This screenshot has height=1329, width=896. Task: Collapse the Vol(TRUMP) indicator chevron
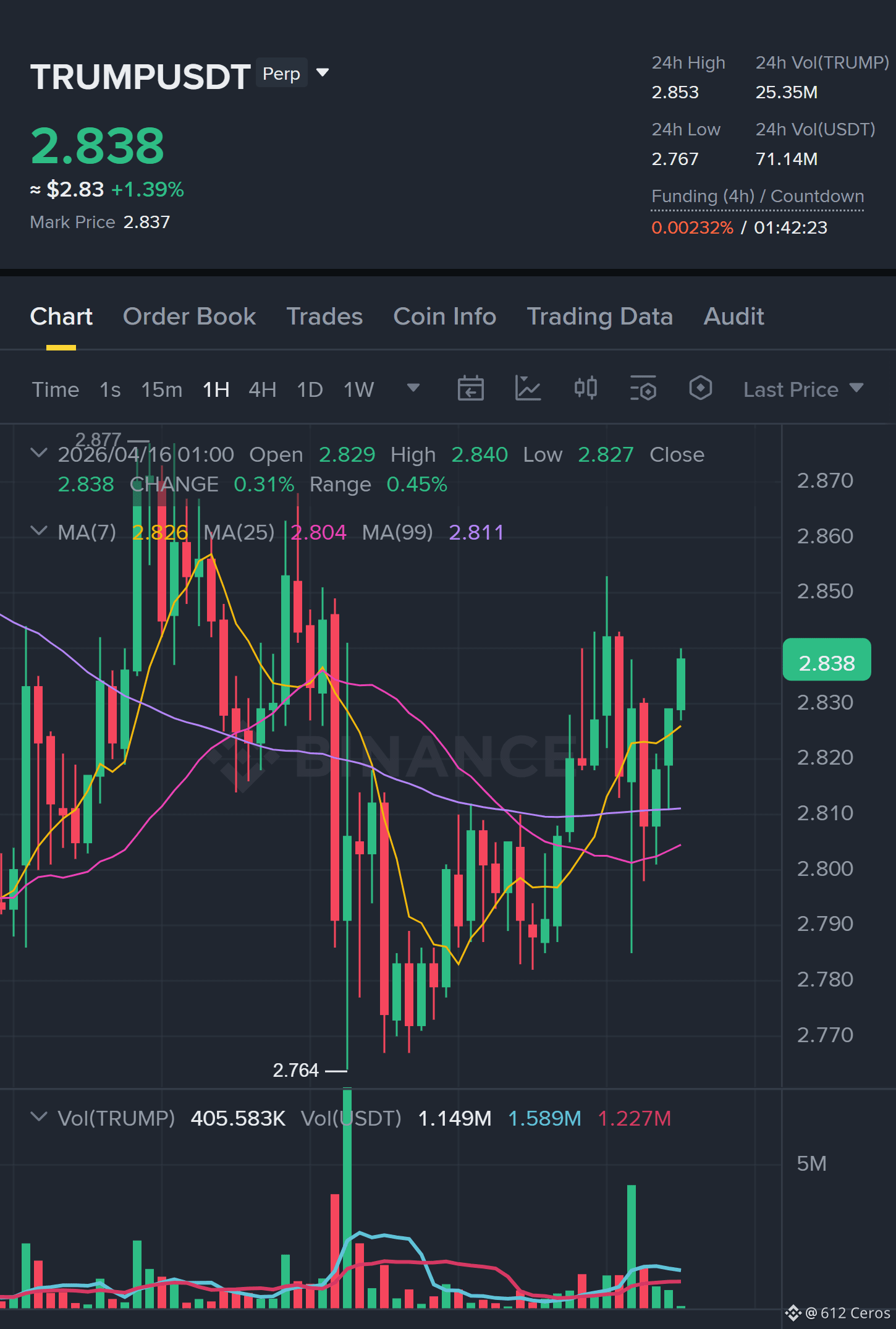click(x=38, y=1117)
